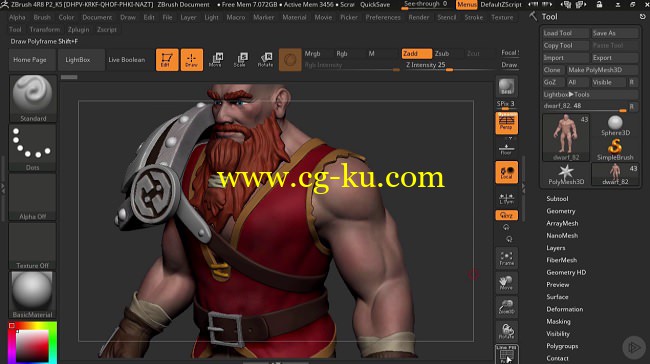This screenshot has height=364, width=650.
Task: Activate the Edit mode button
Action: [167, 60]
